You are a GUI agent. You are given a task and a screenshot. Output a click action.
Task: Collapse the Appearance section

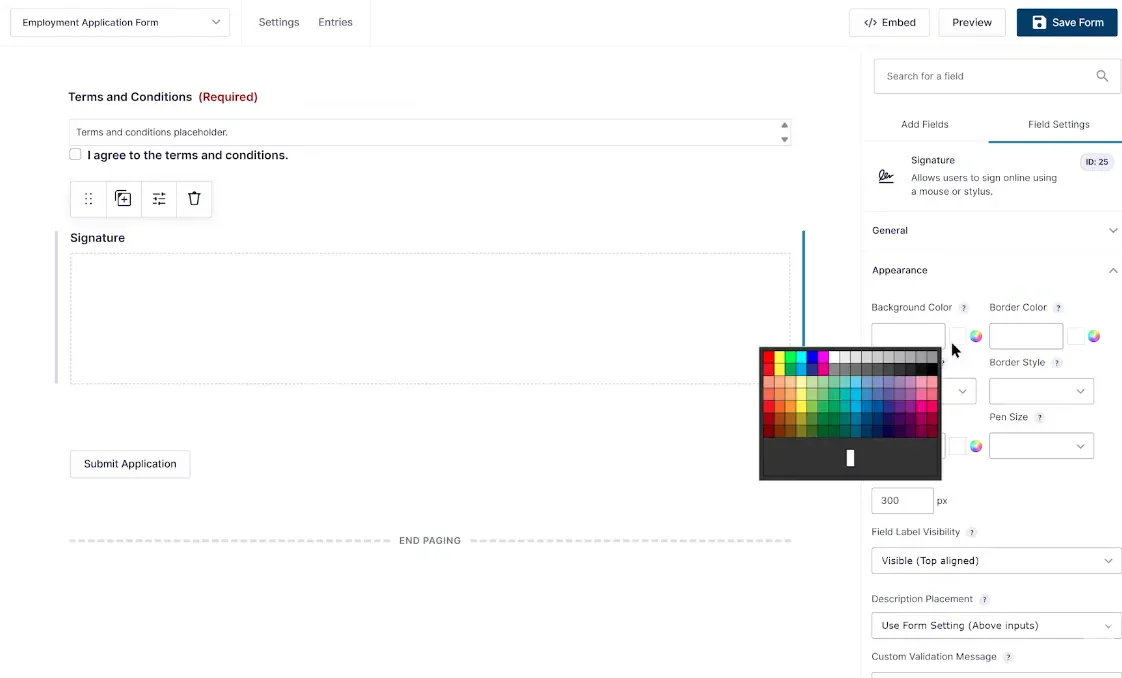[x=1113, y=271]
